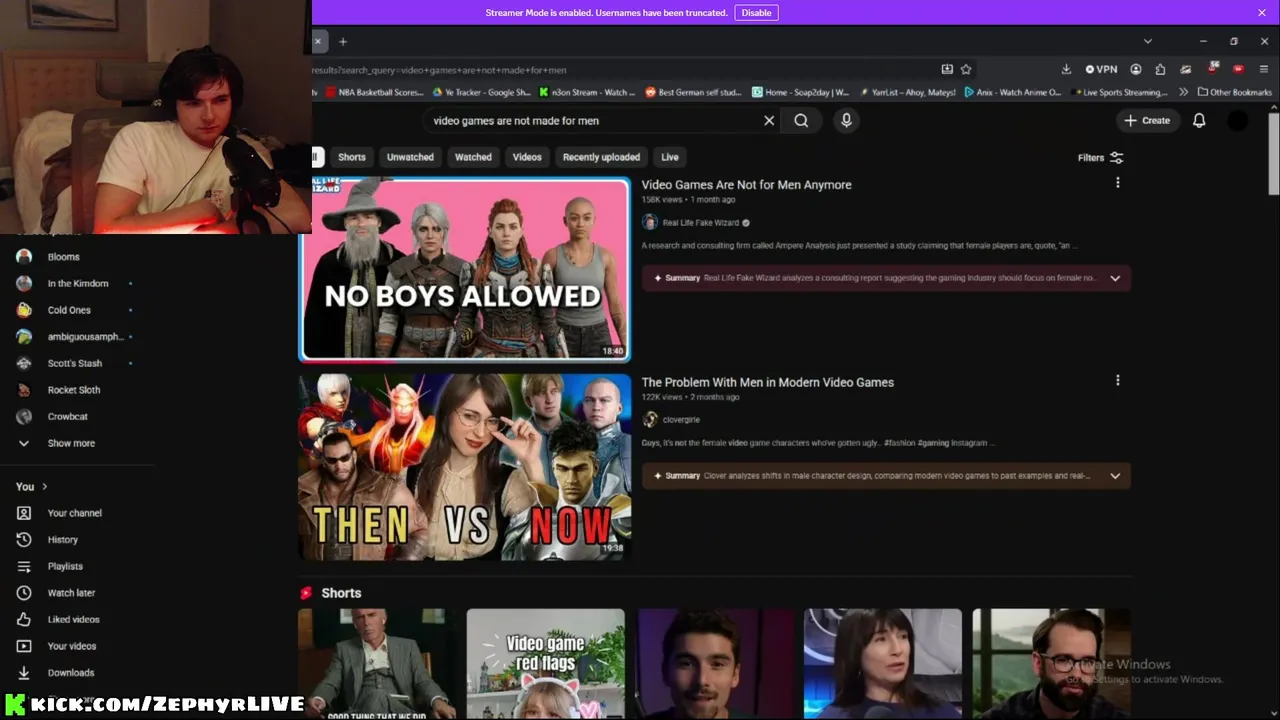
Task: Click the Real Life Fake Wizard channel avatar
Action: pos(650,222)
